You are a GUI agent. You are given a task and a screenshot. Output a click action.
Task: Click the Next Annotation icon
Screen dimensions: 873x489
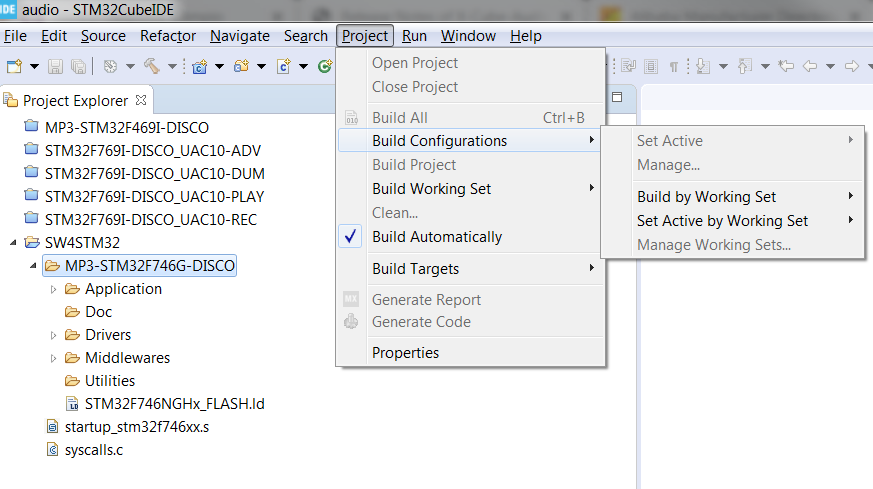tap(703, 67)
